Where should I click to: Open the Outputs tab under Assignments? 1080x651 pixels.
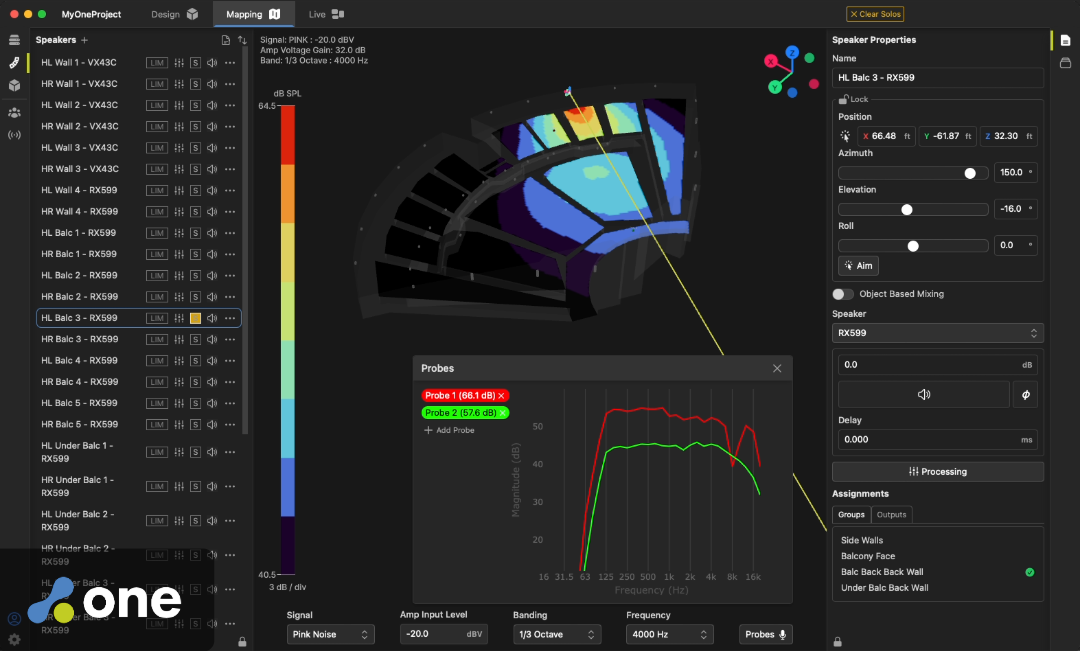tap(891, 514)
